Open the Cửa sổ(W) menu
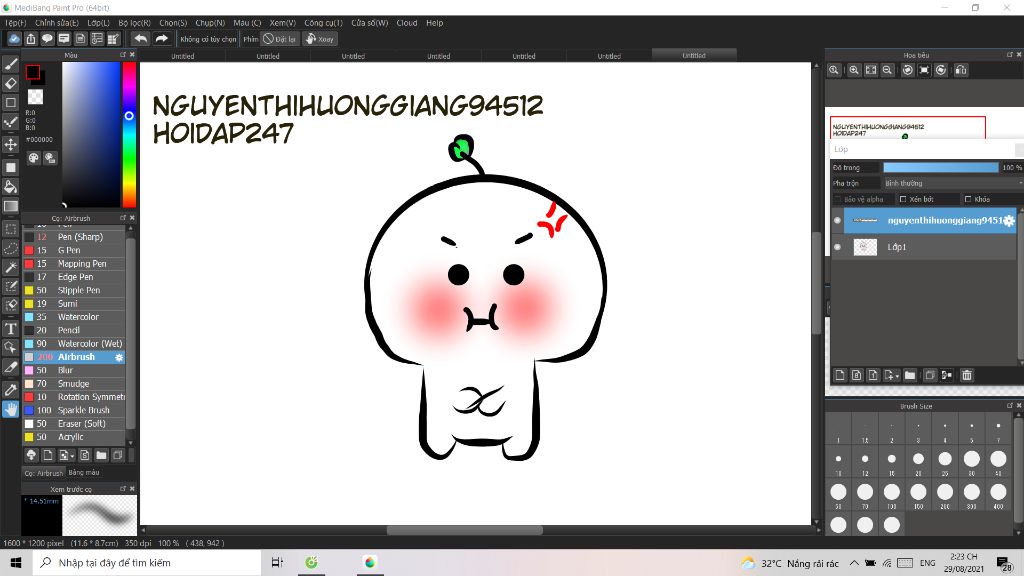 tap(370, 23)
